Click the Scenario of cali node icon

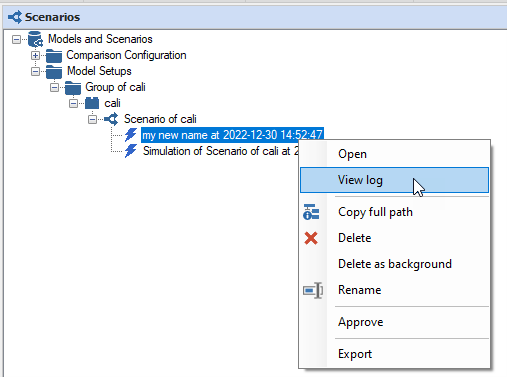pos(111,119)
